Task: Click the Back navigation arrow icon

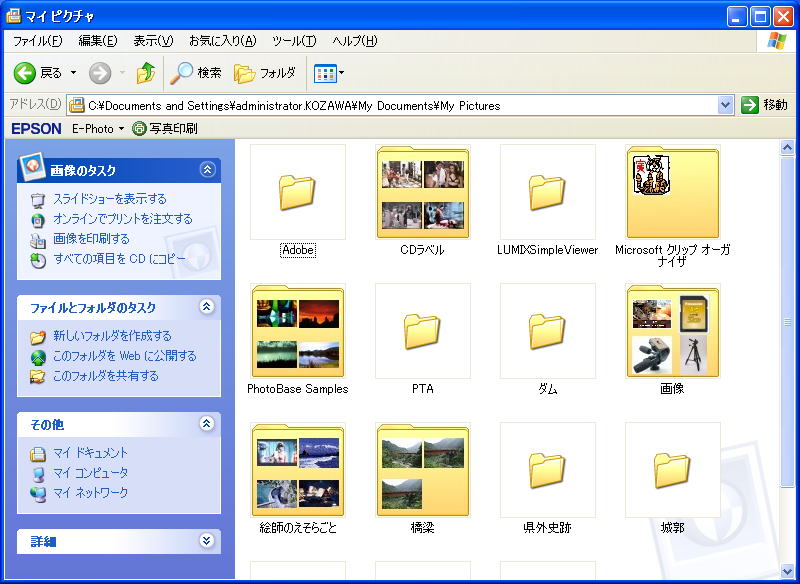Action: (x=25, y=73)
